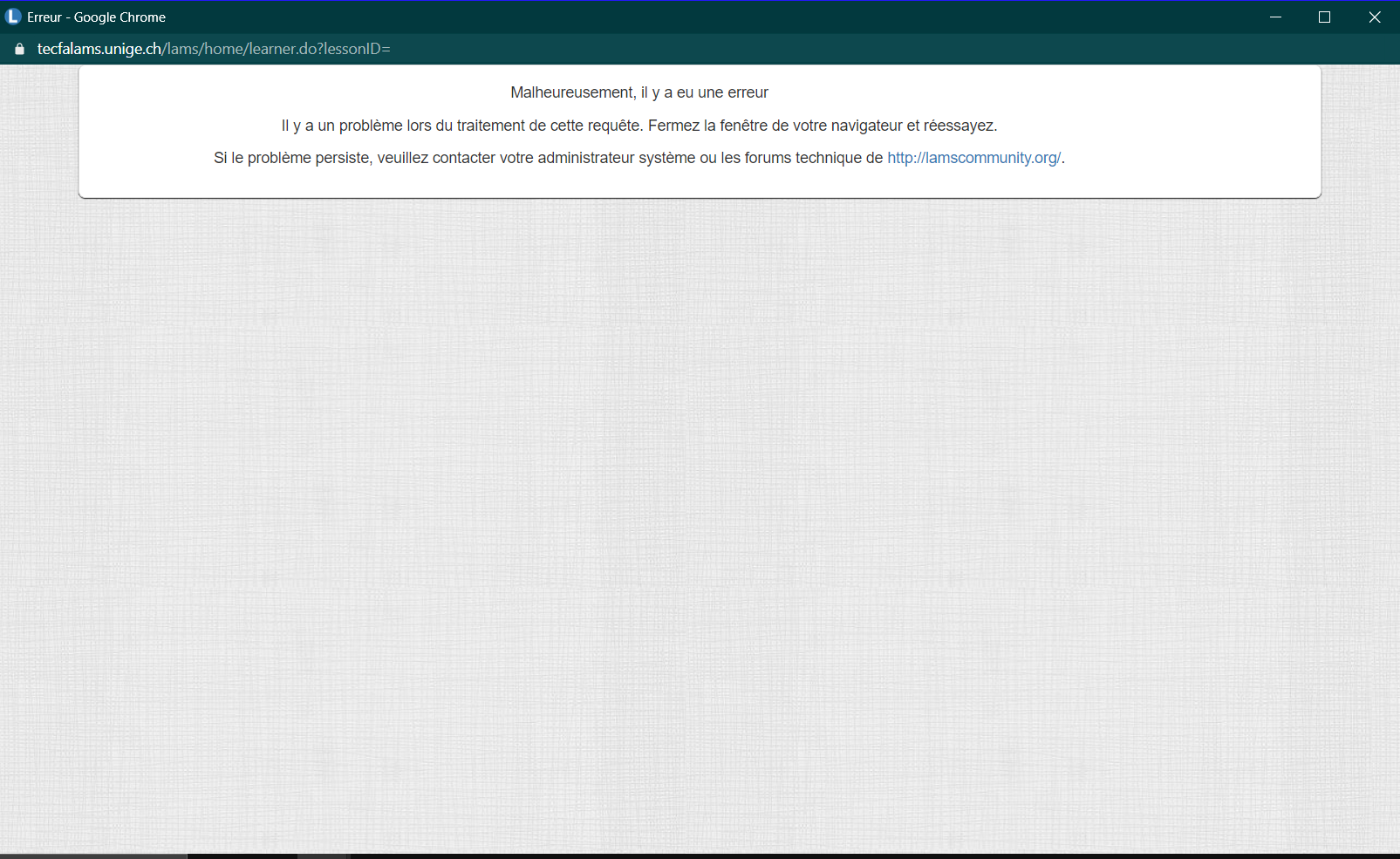The height and width of the screenshot is (859, 1400).
Task: Click the 'Erreur - Google Chrome' window title
Action: pos(96,17)
